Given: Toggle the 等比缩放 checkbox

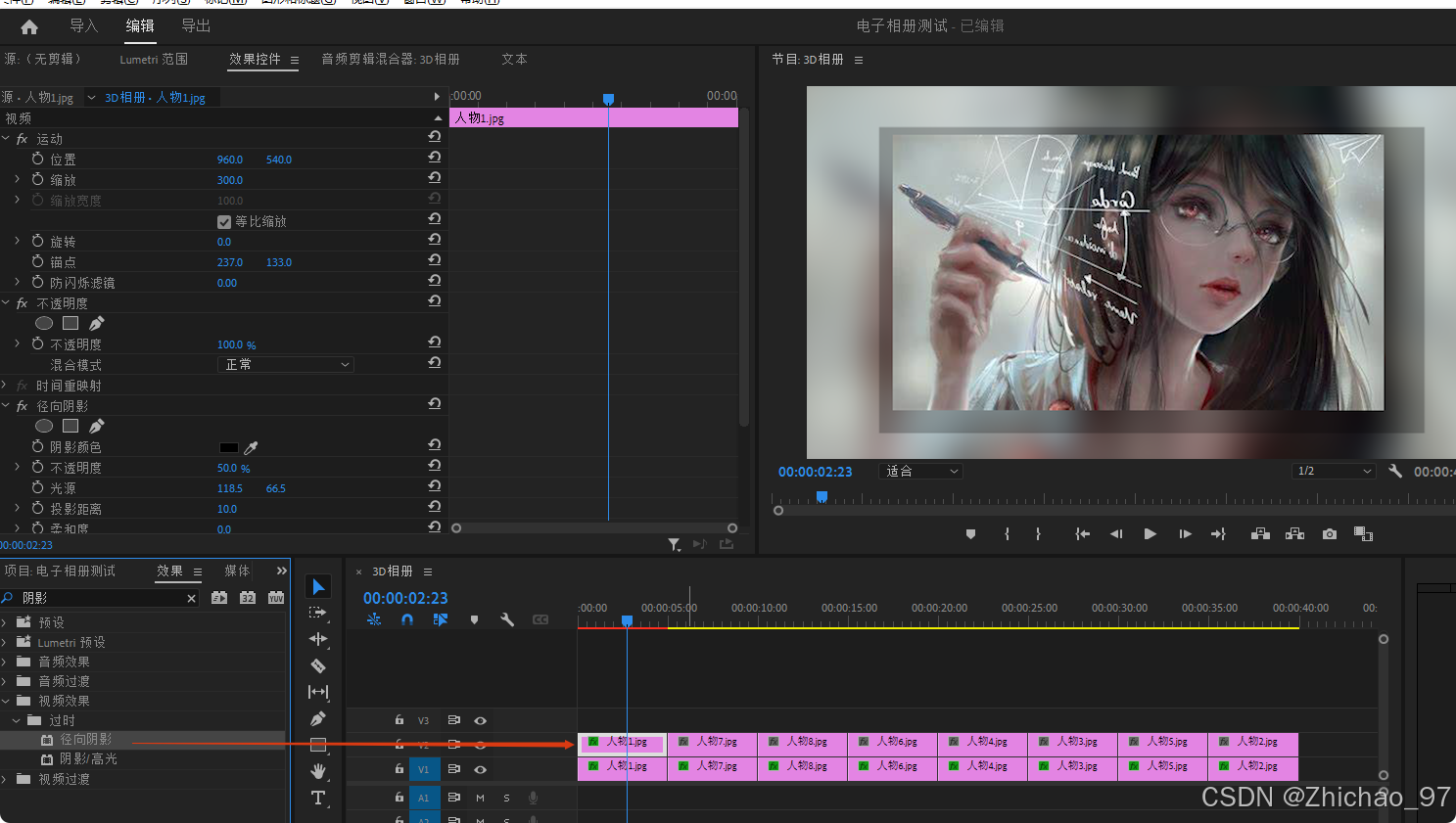Looking at the screenshot, I should tap(224, 222).
